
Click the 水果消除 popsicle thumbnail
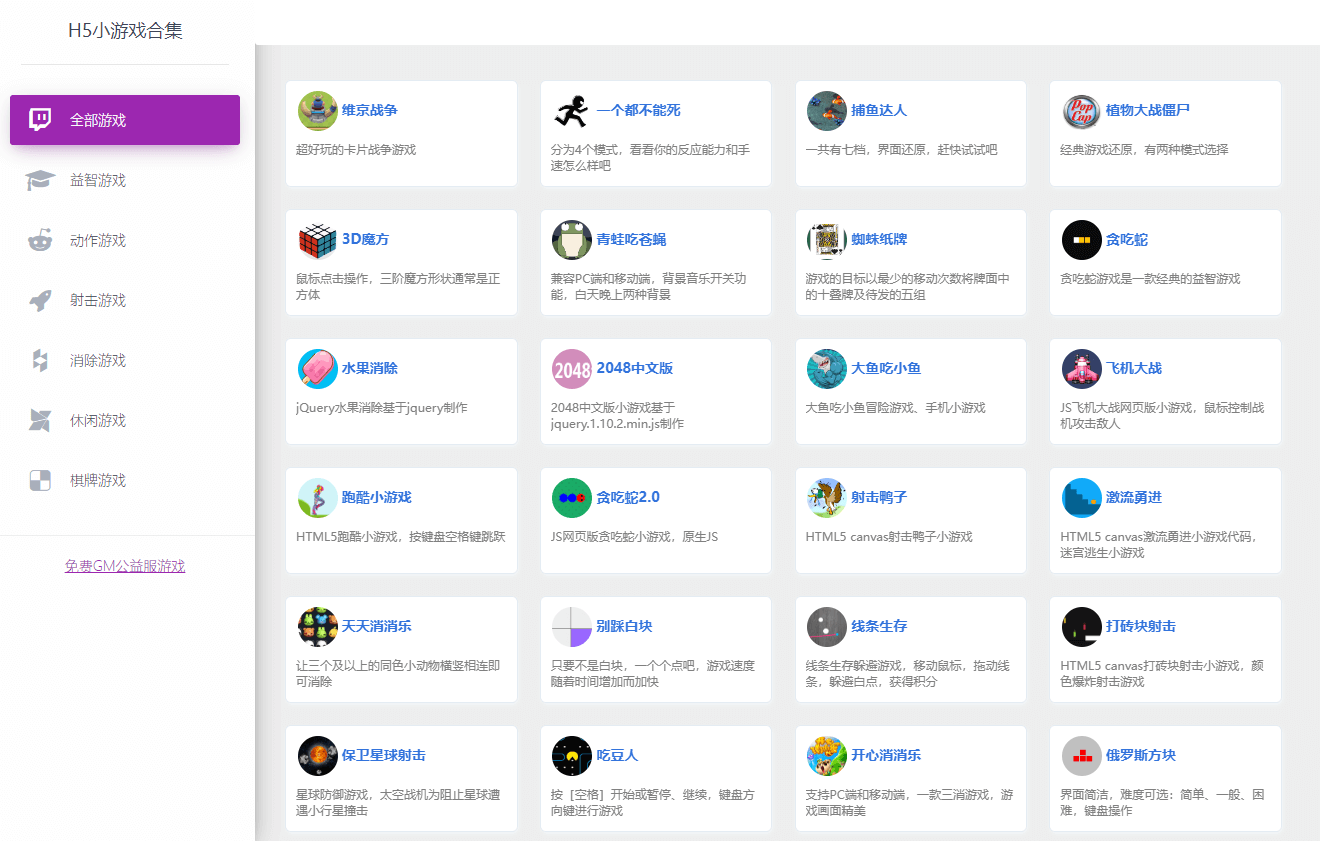pos(317,369)
